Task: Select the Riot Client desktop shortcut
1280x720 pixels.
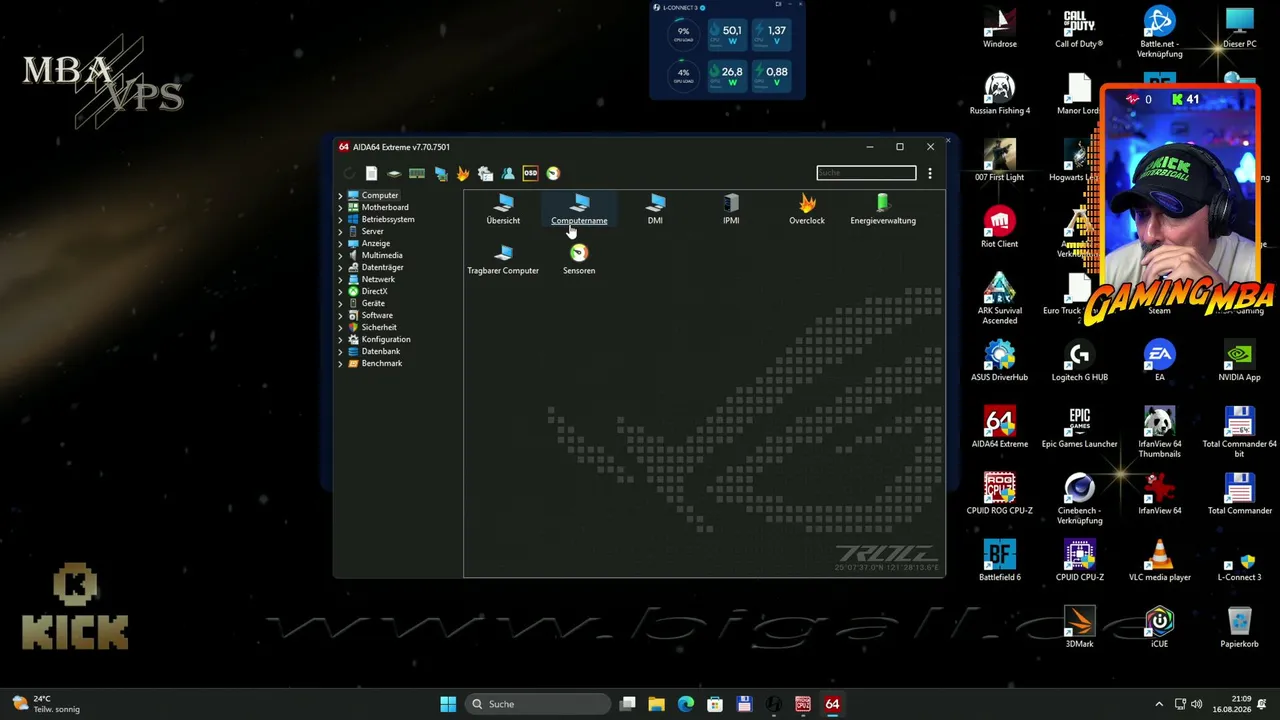Action: pyautogui.click(x=1000, y=228)
